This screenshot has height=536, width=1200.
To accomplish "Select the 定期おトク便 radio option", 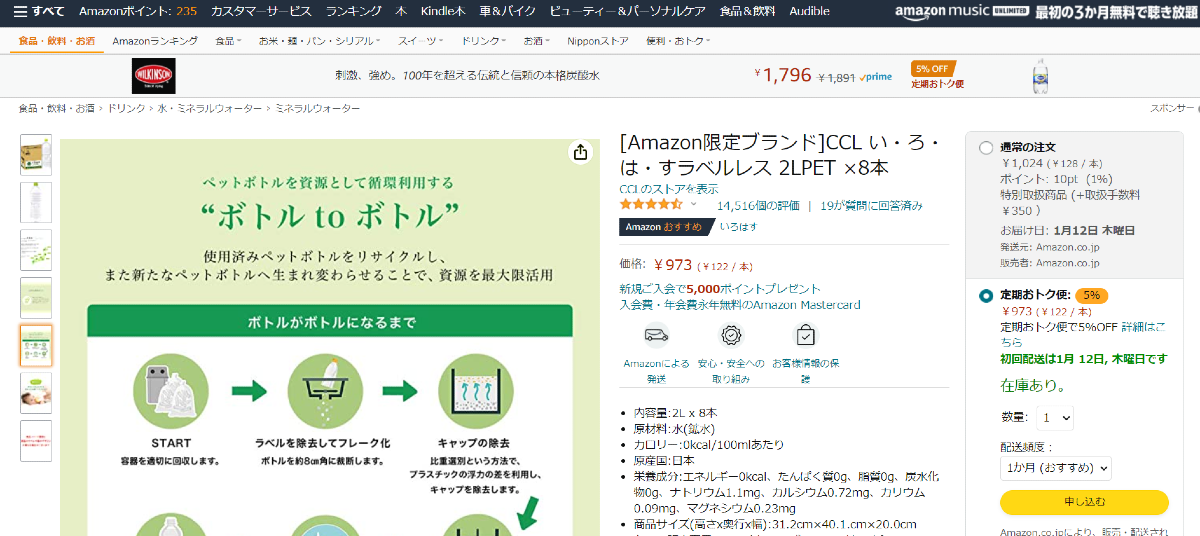I will (986, 296).
